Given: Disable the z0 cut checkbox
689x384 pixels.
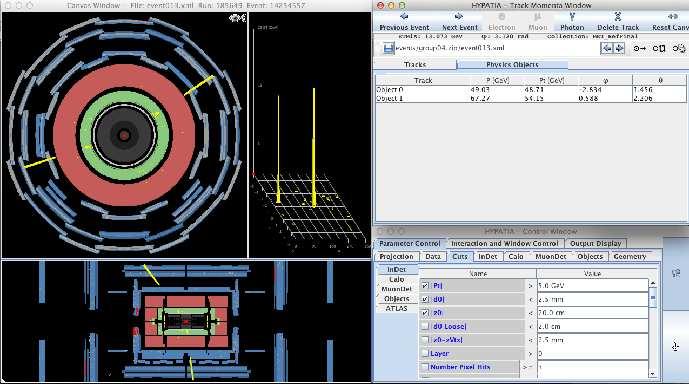Looking at the screenshot, I should pos(425,313).
